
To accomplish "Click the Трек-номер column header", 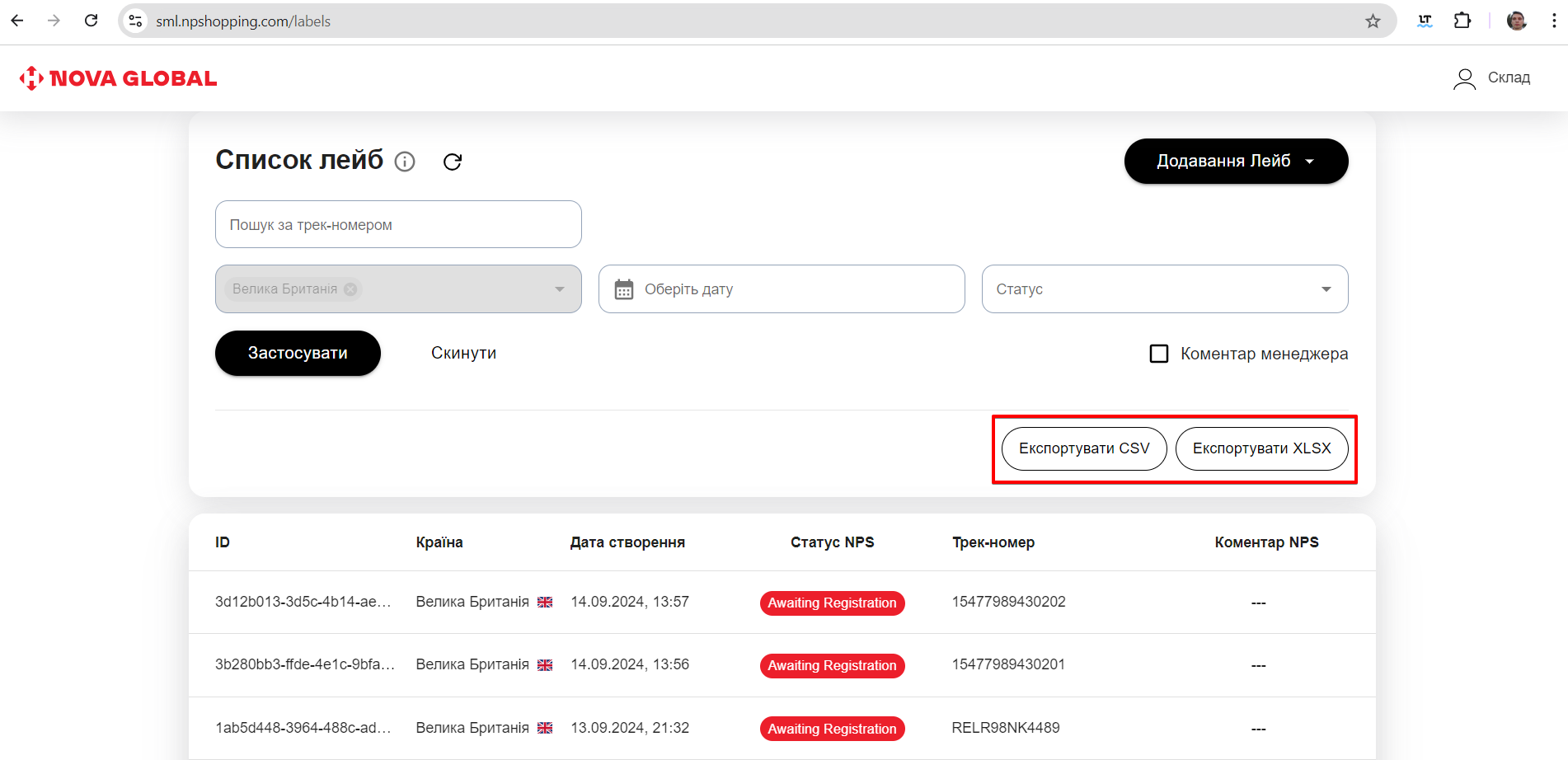I will tap(993, 542).
